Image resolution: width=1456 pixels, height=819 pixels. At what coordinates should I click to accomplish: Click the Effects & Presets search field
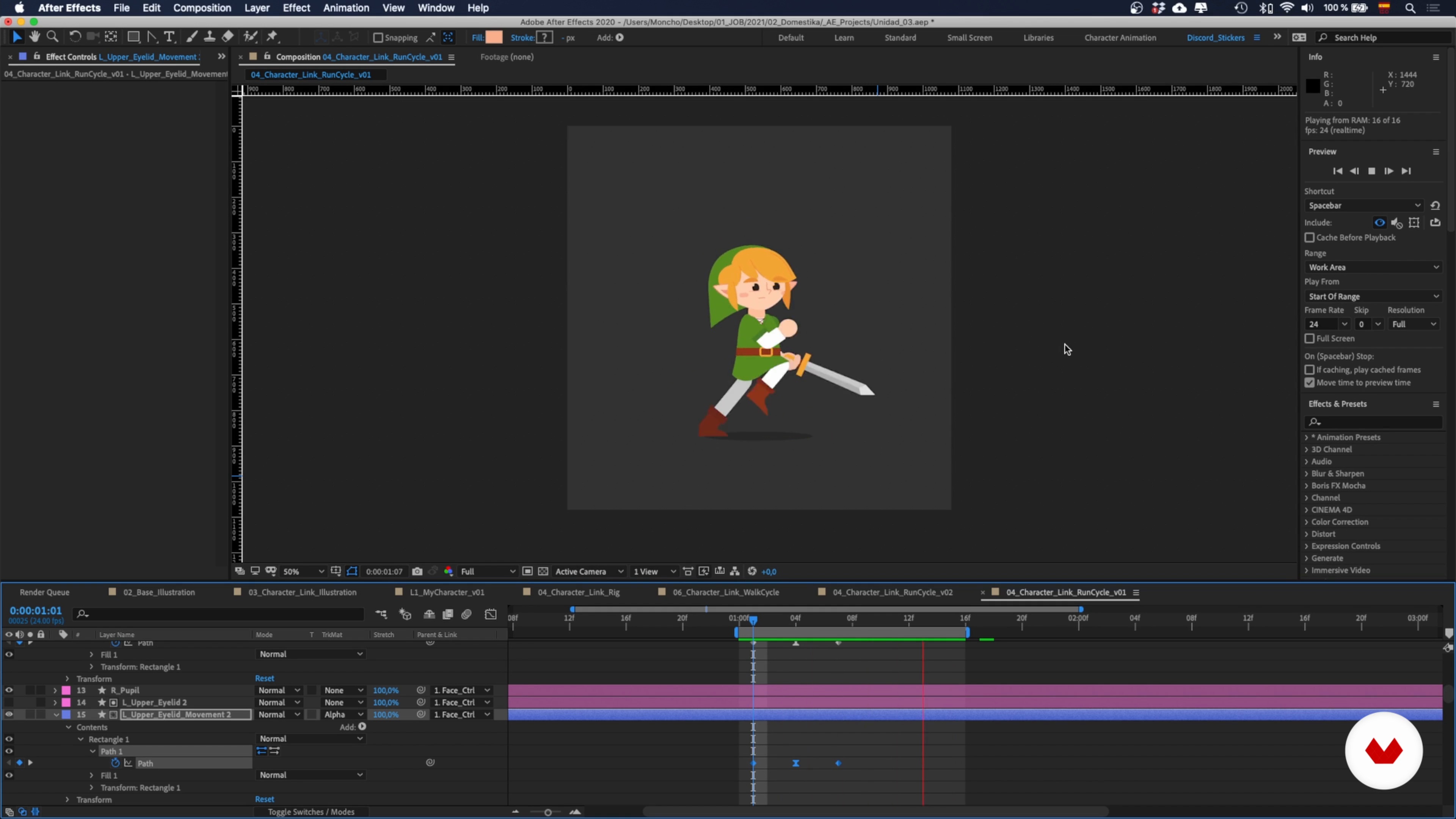pos(1373,422)
